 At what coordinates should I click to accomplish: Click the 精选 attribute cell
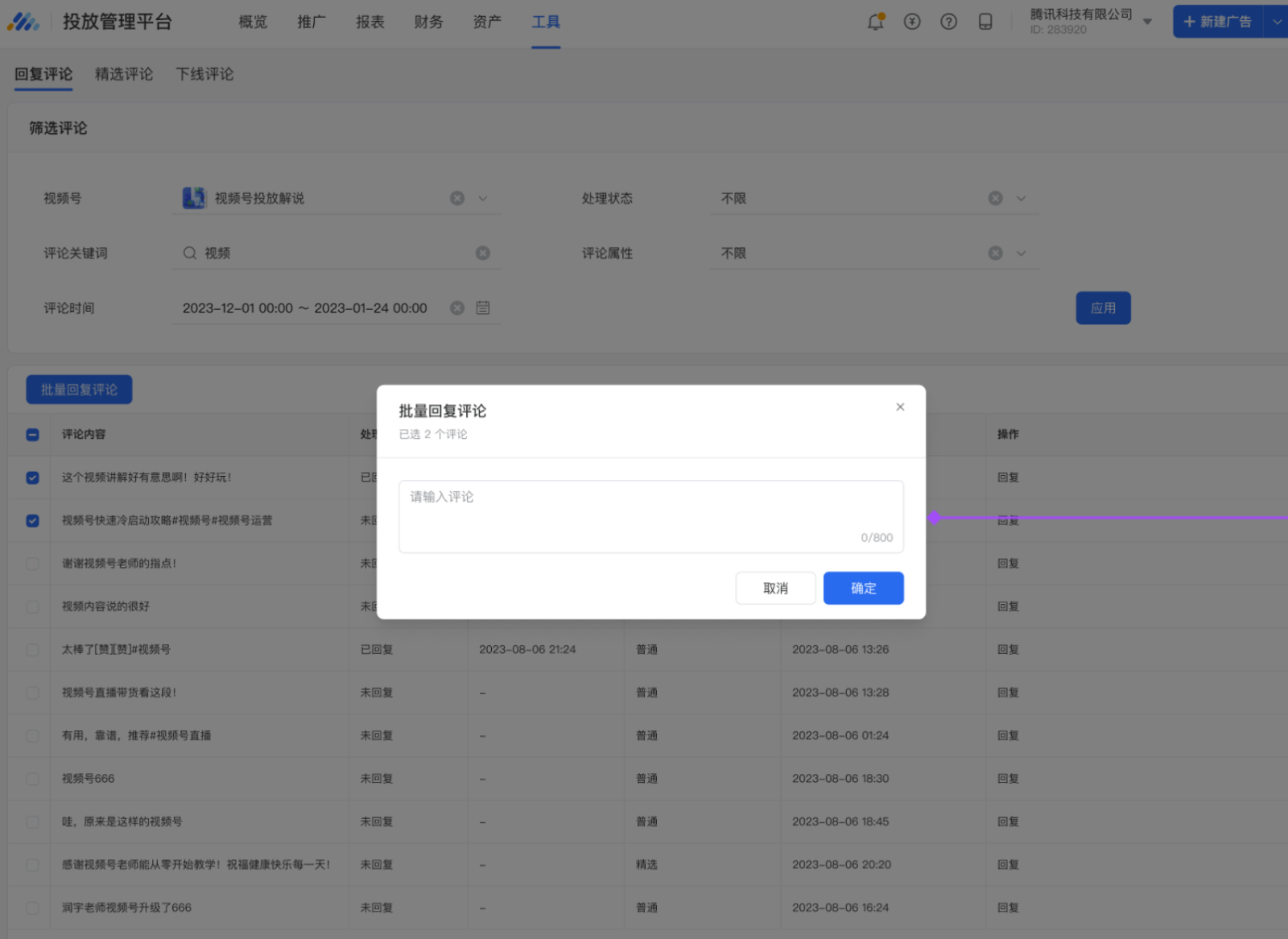pyautogui.click(x=646, y=864)
